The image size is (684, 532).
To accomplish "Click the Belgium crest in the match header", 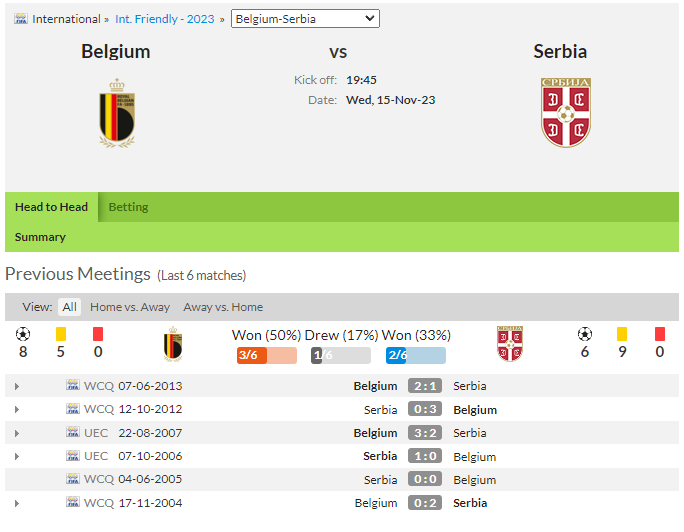I will 116,113.
